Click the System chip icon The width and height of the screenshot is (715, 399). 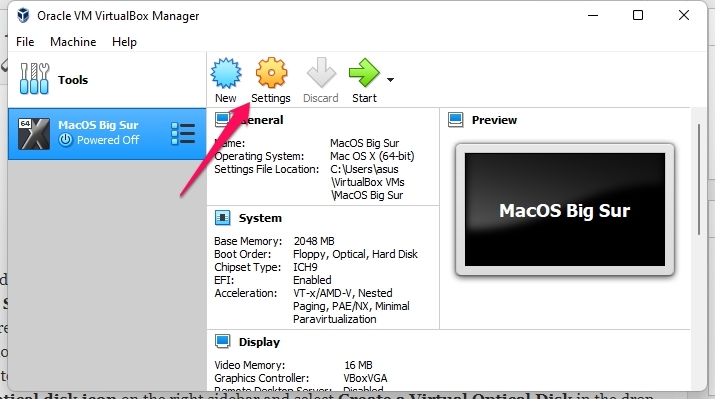pos(223,218)
